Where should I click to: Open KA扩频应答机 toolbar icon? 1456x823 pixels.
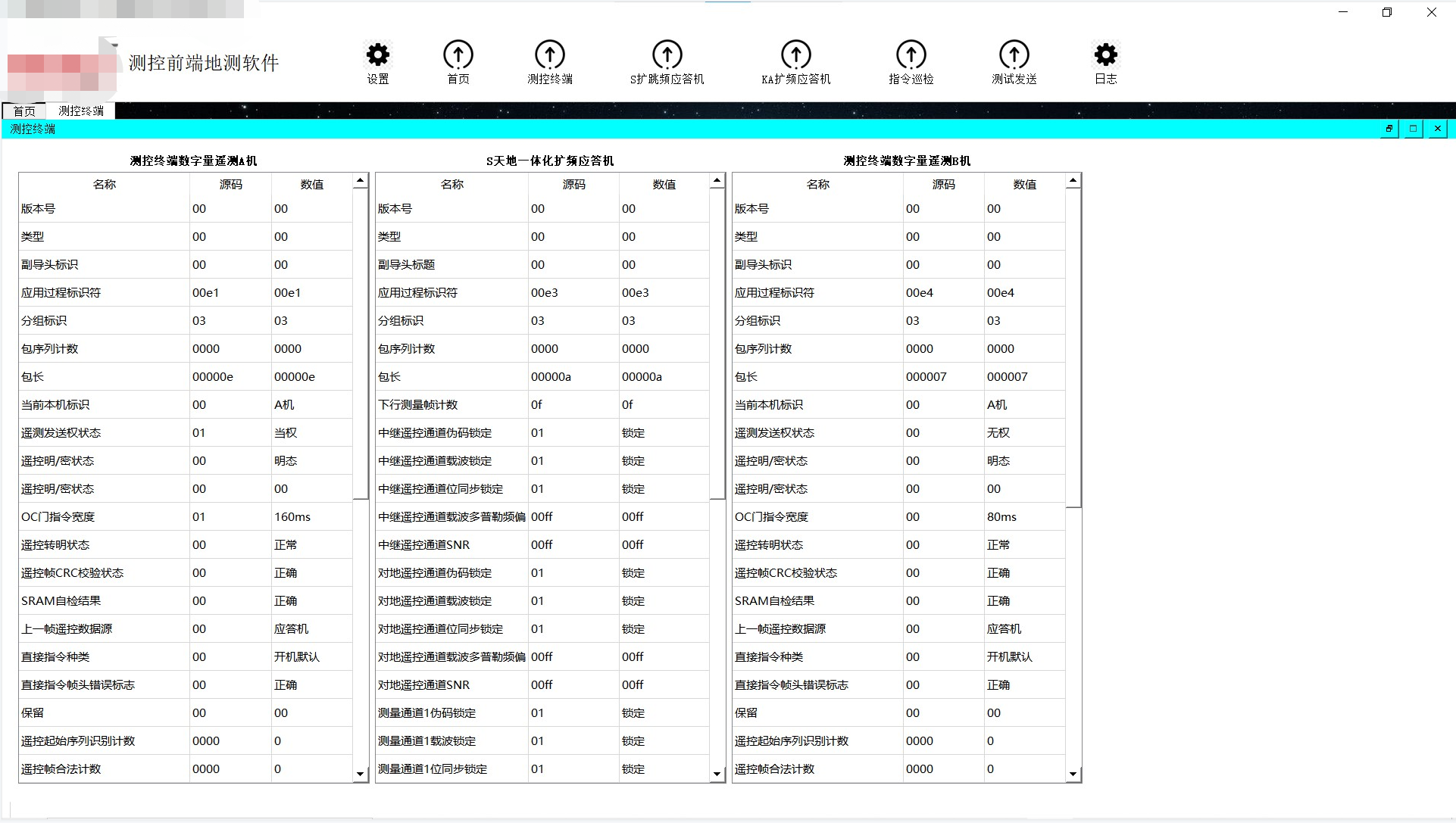(795, 55)
